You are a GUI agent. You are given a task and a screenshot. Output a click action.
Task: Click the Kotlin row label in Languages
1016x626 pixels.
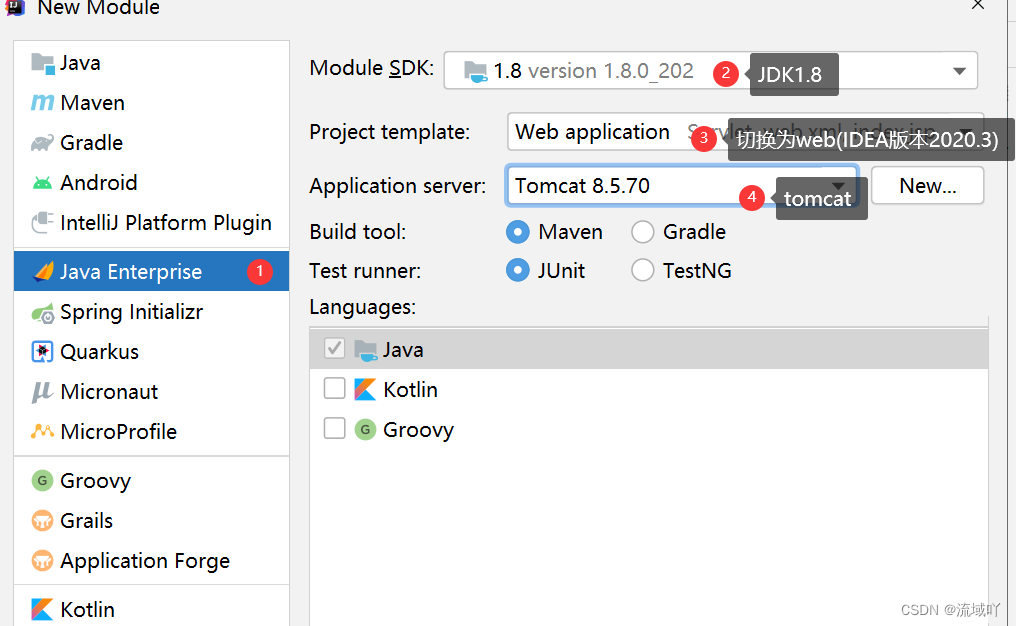[x=411, y=389]
